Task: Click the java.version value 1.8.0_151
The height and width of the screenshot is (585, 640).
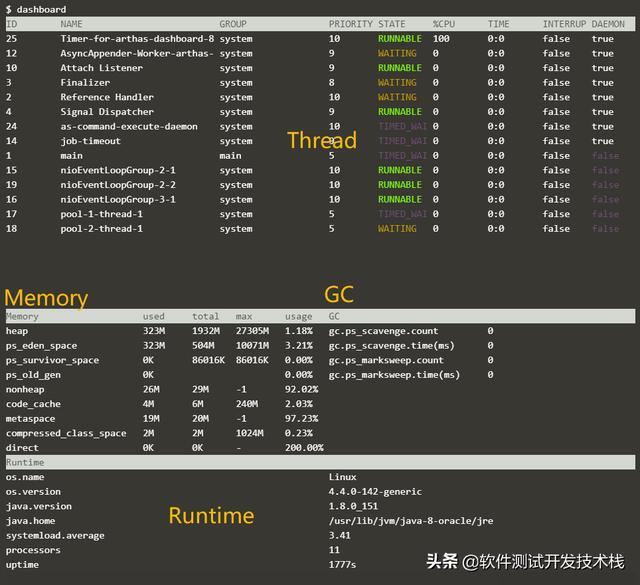Action: point(353,507)
